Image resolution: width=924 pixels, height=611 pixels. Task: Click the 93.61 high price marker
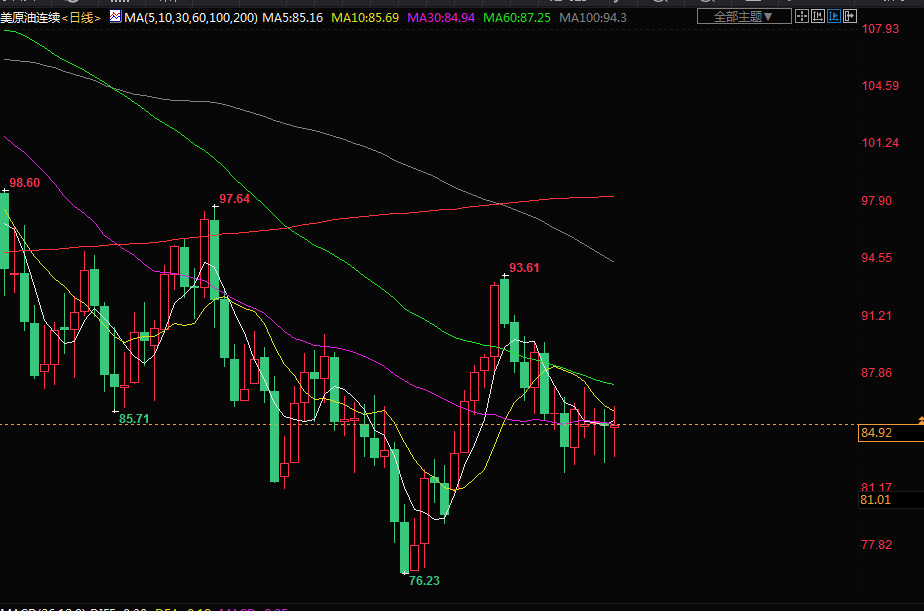click(x=524, y=267)
